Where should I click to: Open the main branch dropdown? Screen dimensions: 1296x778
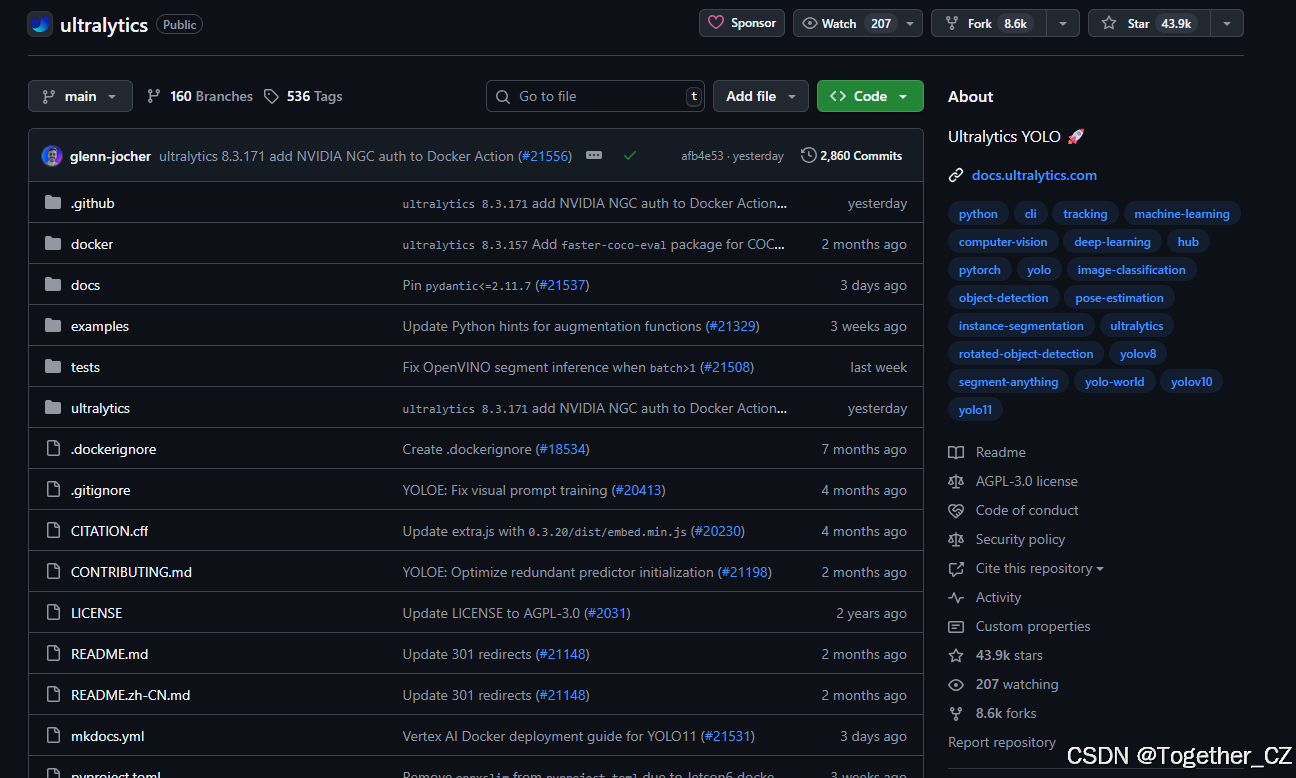click(80, 96)
